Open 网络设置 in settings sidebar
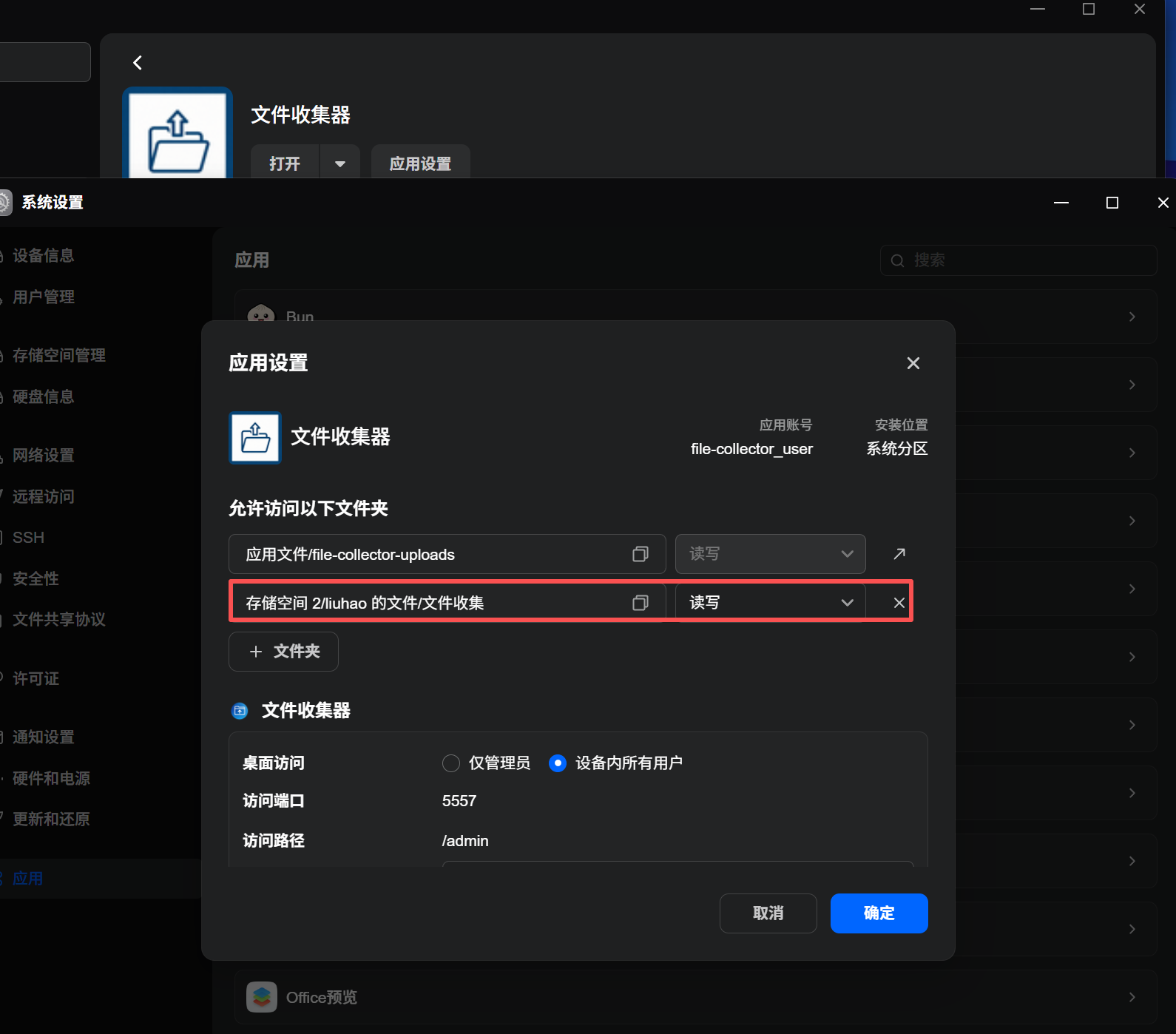The width and height of the screenshot is (1176, 1034). [x=44, y=456]
